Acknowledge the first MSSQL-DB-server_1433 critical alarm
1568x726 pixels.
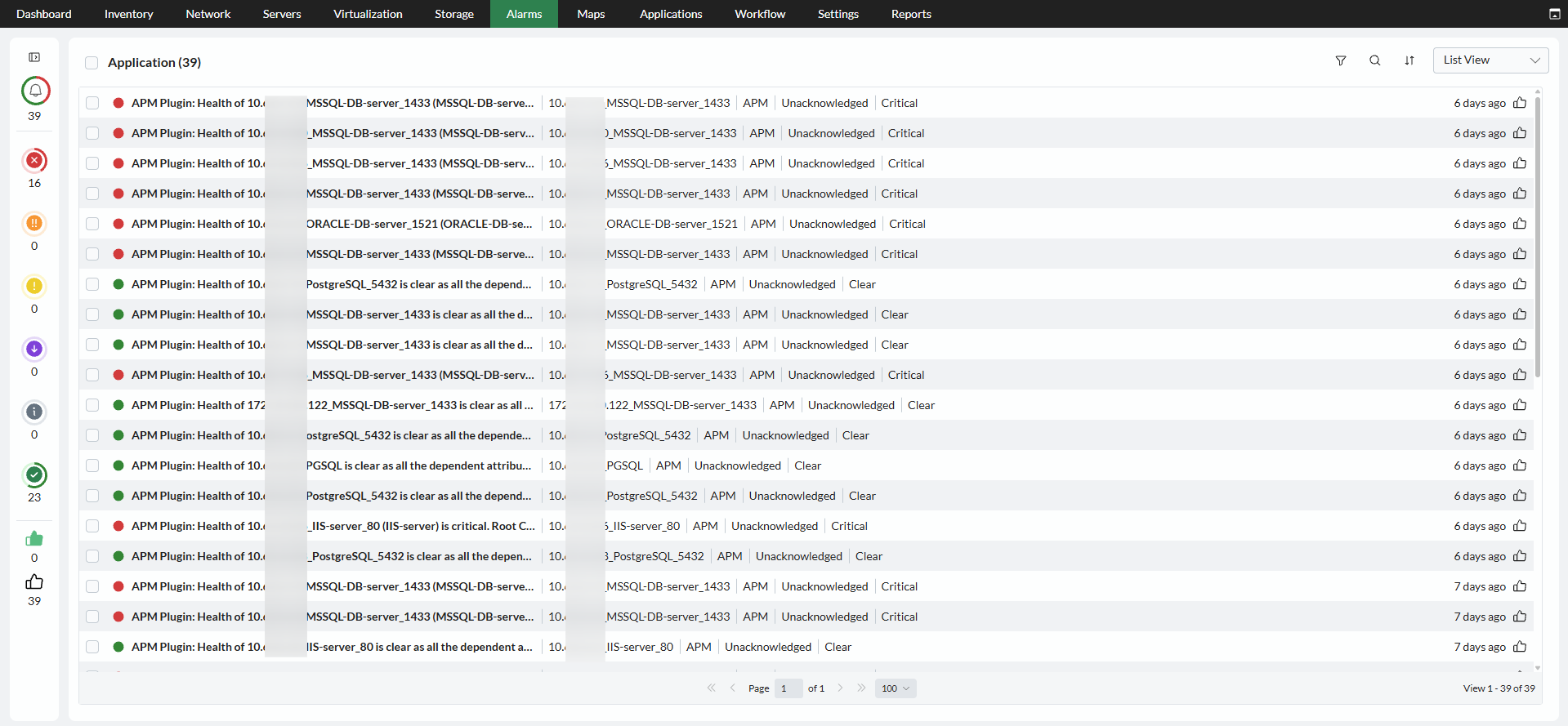click(1520, 103)
